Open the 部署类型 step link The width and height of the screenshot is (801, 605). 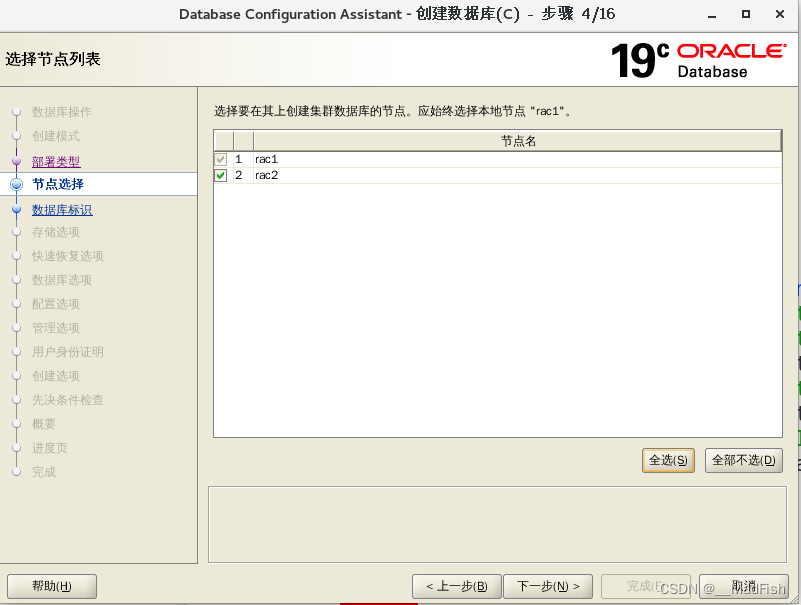(x=56, y=161)
